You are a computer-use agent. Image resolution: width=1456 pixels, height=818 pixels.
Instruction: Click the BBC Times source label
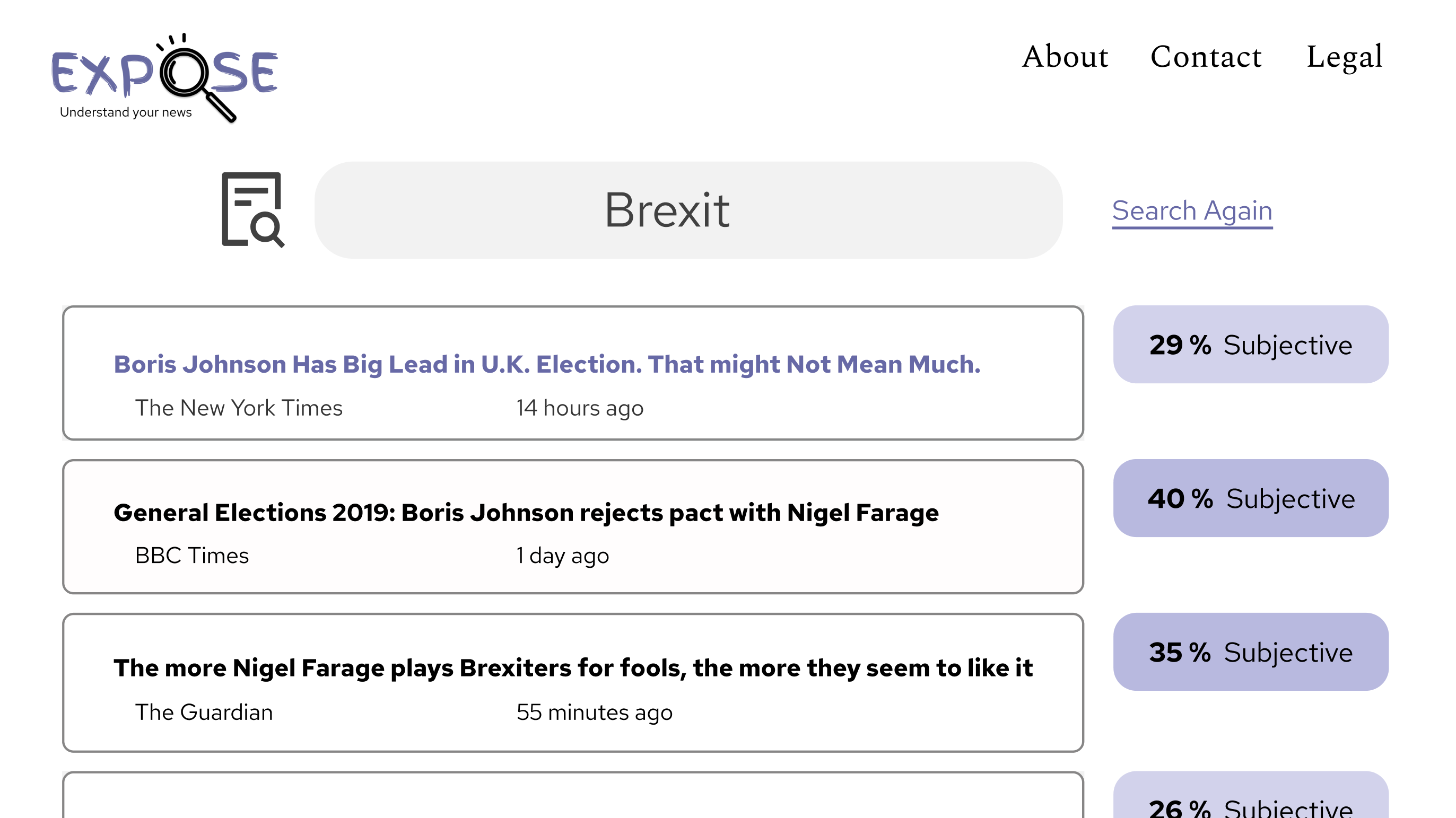point(191,556)
